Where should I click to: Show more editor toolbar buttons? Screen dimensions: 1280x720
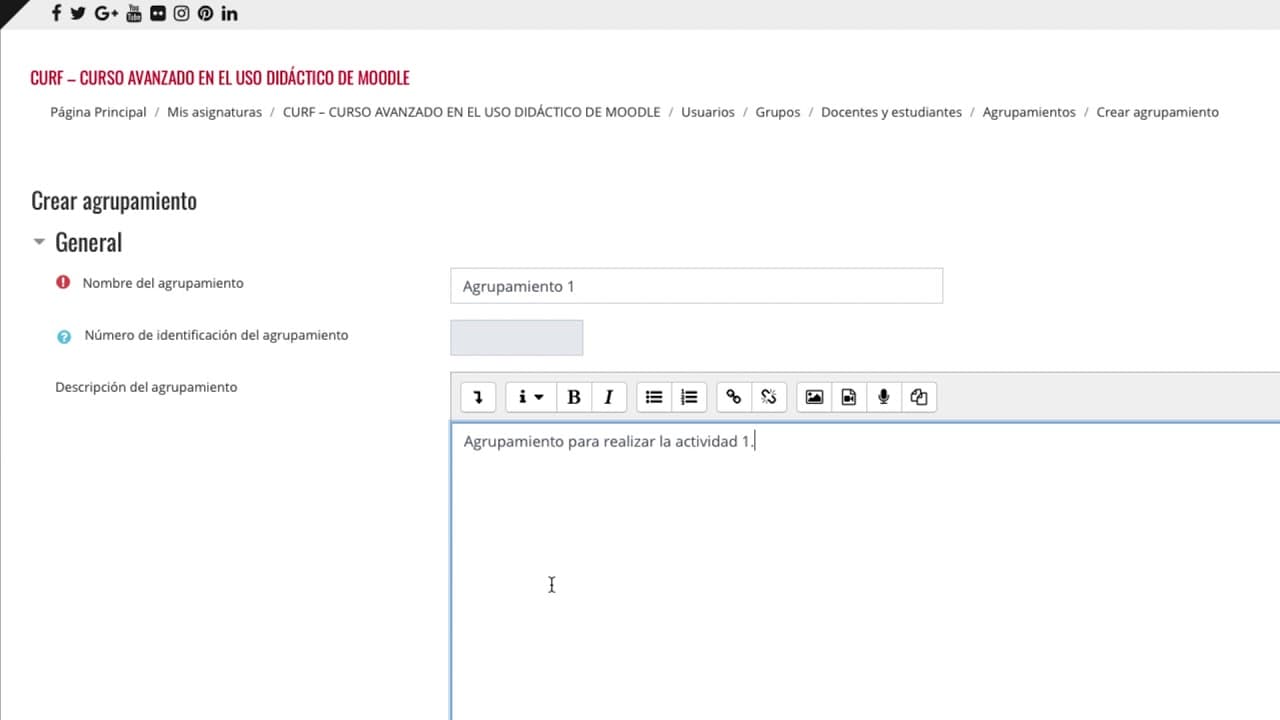(x=478, y=397)
